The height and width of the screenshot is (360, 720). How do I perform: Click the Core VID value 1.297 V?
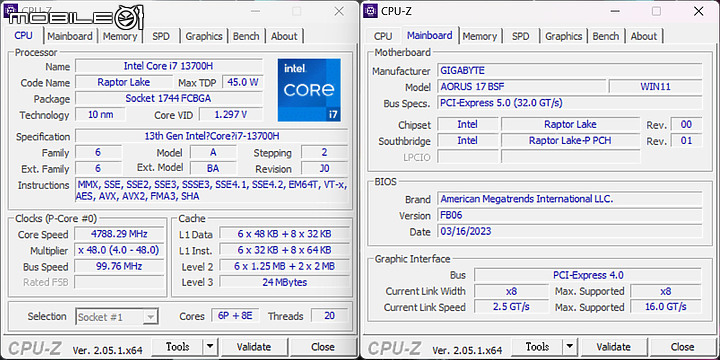[x=231, y=114]
